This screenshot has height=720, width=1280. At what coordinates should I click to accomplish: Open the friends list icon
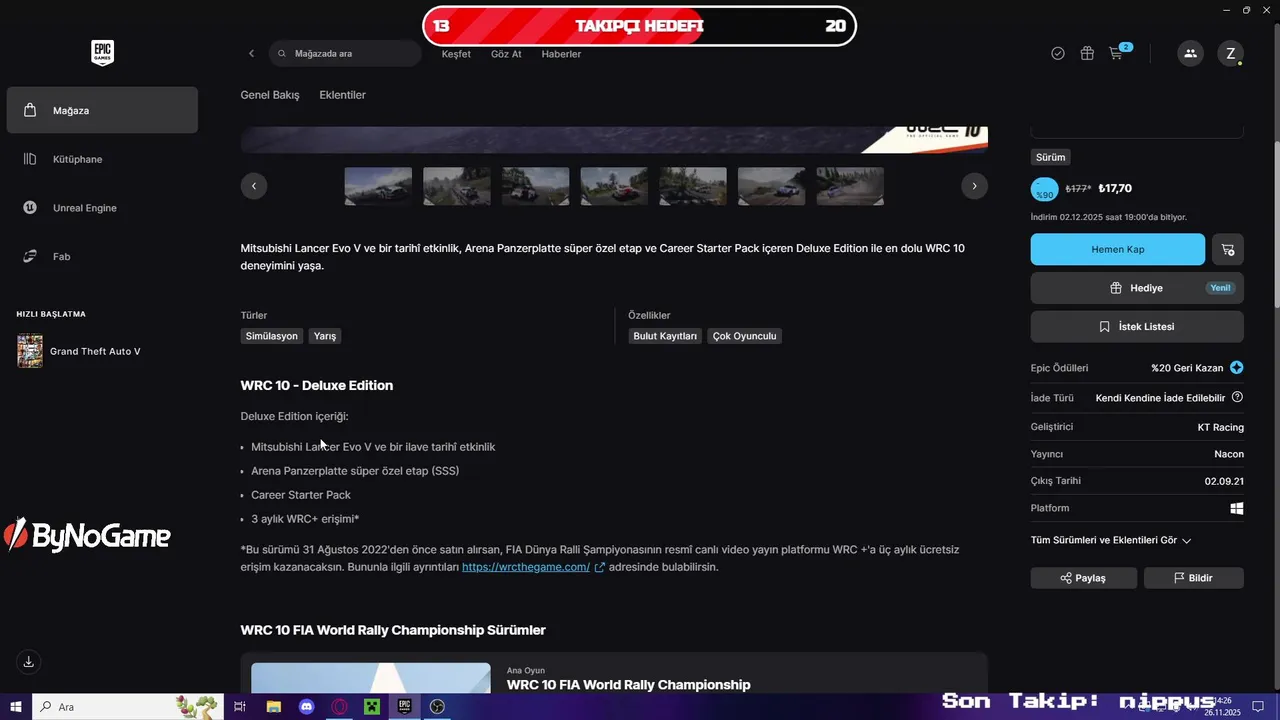pos(1190,53)
